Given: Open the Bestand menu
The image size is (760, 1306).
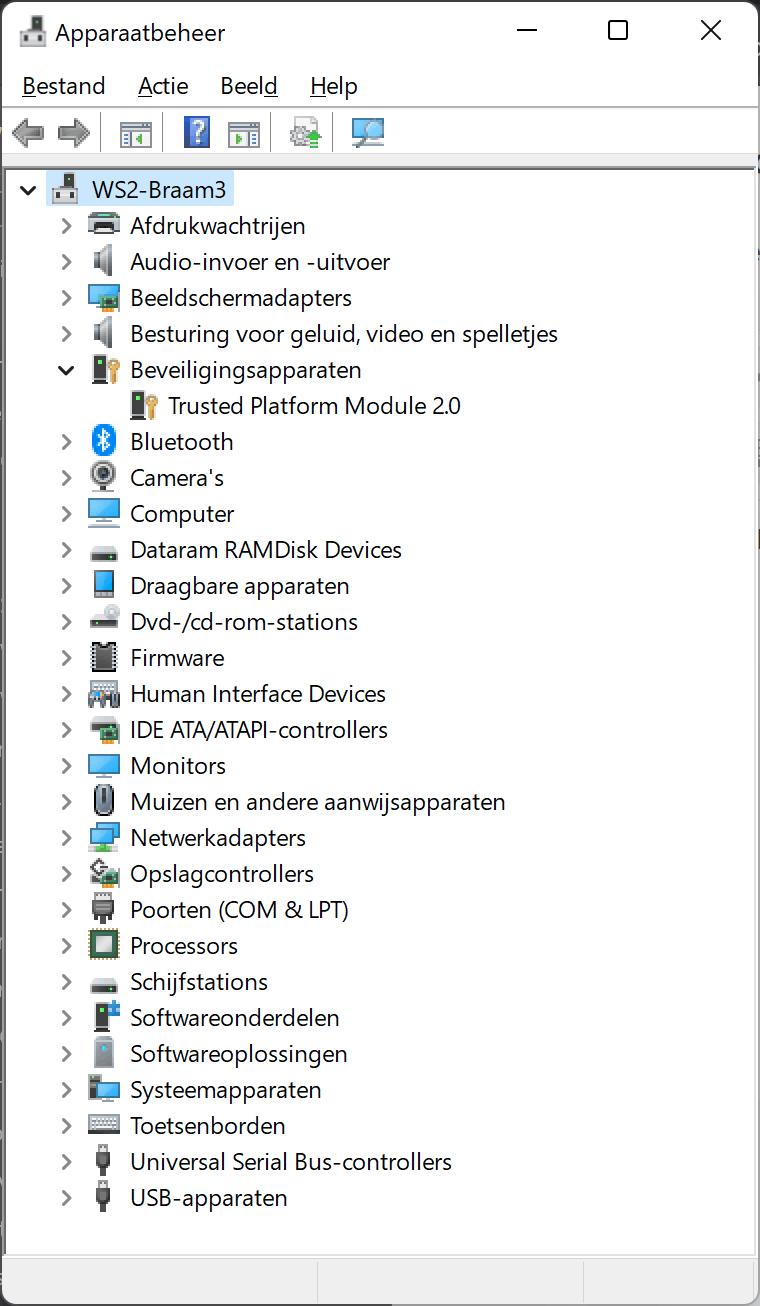Looking at the screenshot, I should (64, 86).
